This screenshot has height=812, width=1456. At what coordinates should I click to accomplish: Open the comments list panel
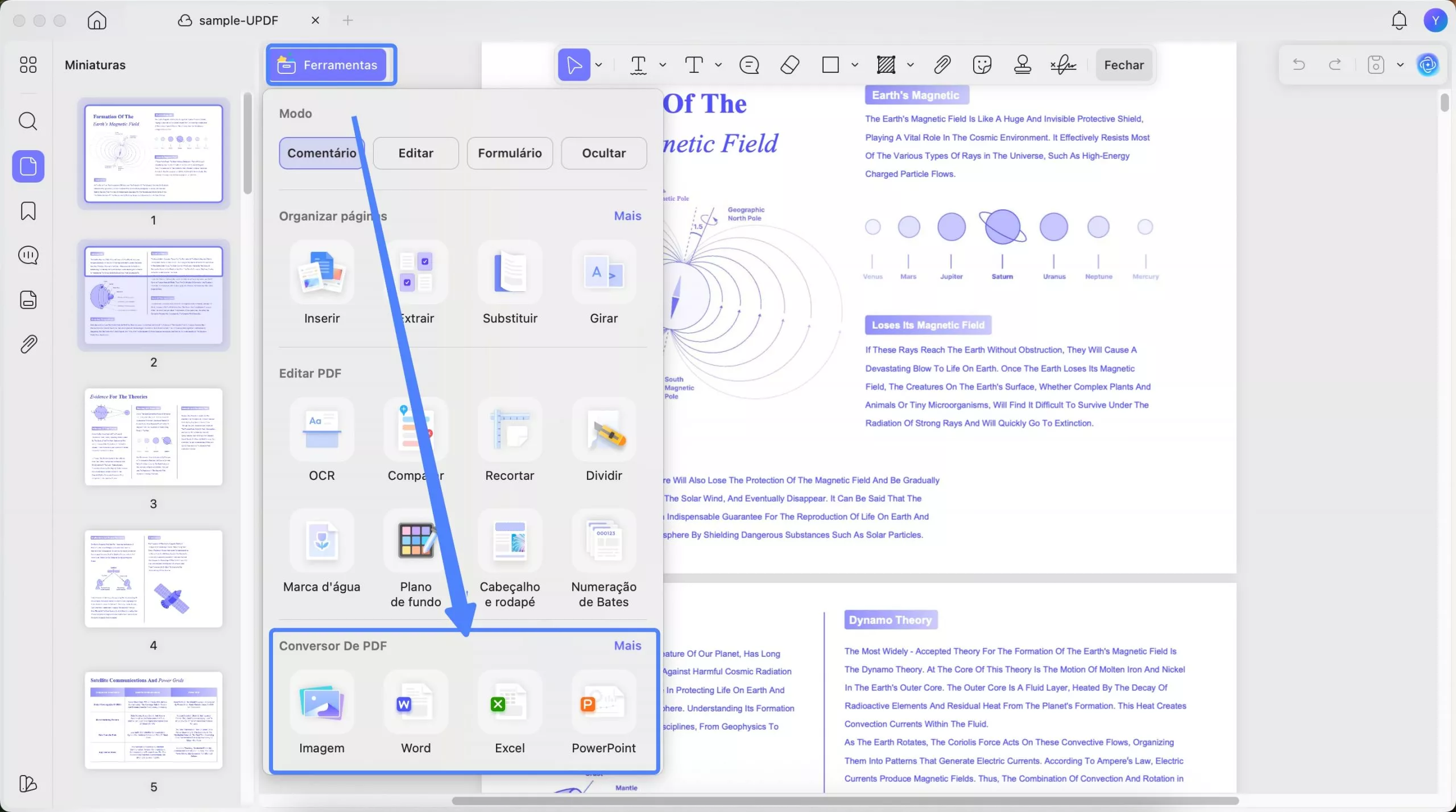(28, 255)
